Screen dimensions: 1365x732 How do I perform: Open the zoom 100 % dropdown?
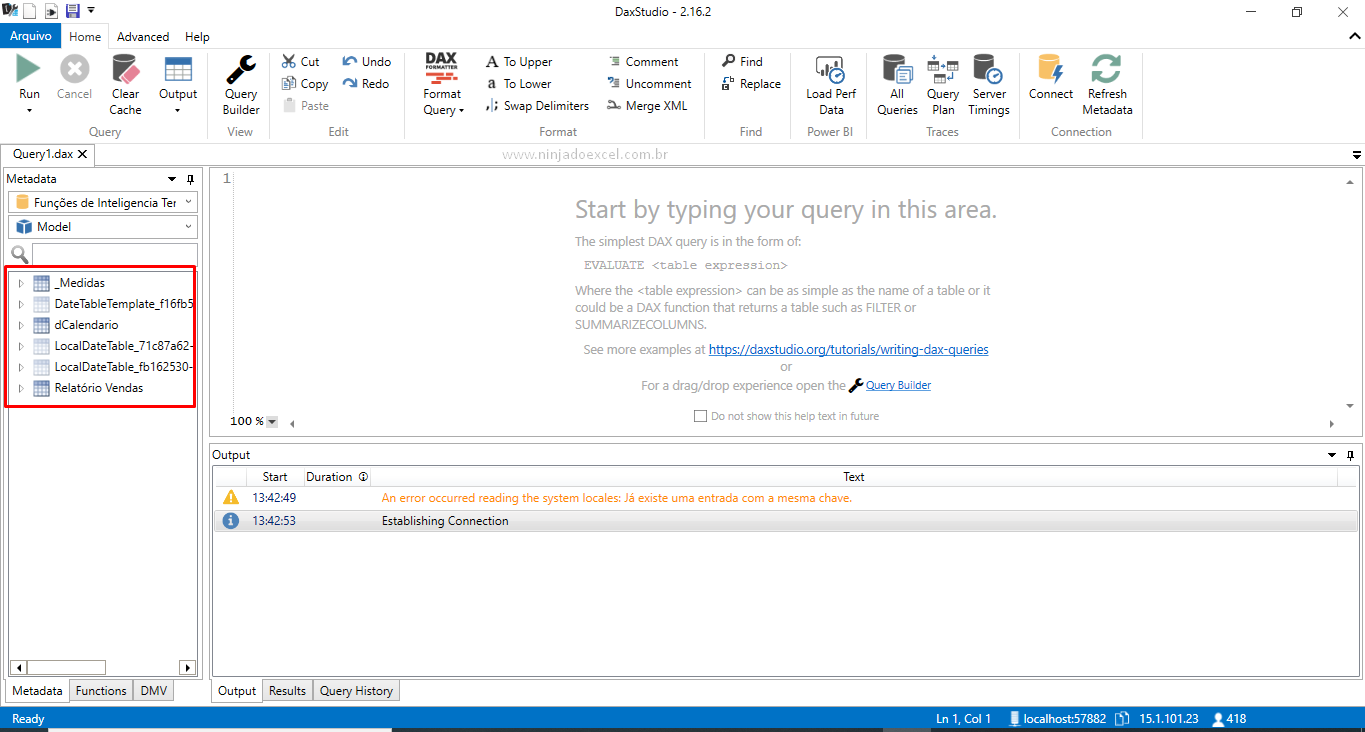coord(272,422)
